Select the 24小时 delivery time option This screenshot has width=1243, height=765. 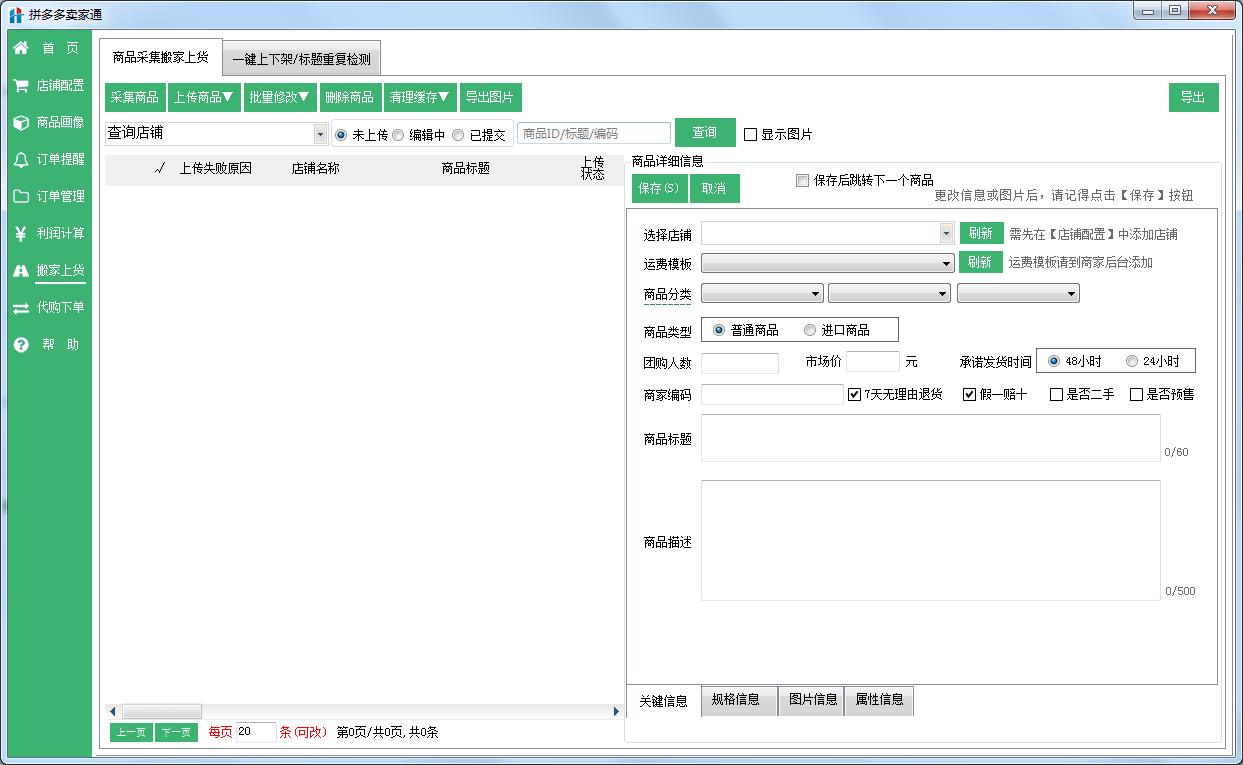pyautogui.click(x=1132, y=361)
